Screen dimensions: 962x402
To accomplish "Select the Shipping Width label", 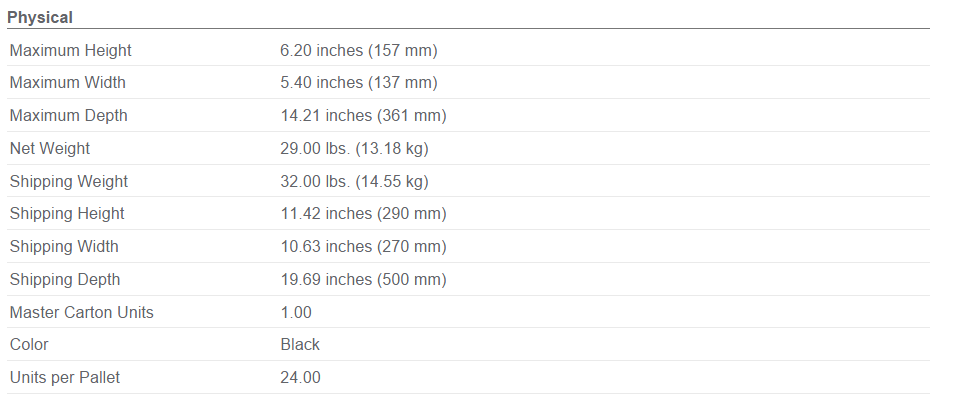I will 64,247.
